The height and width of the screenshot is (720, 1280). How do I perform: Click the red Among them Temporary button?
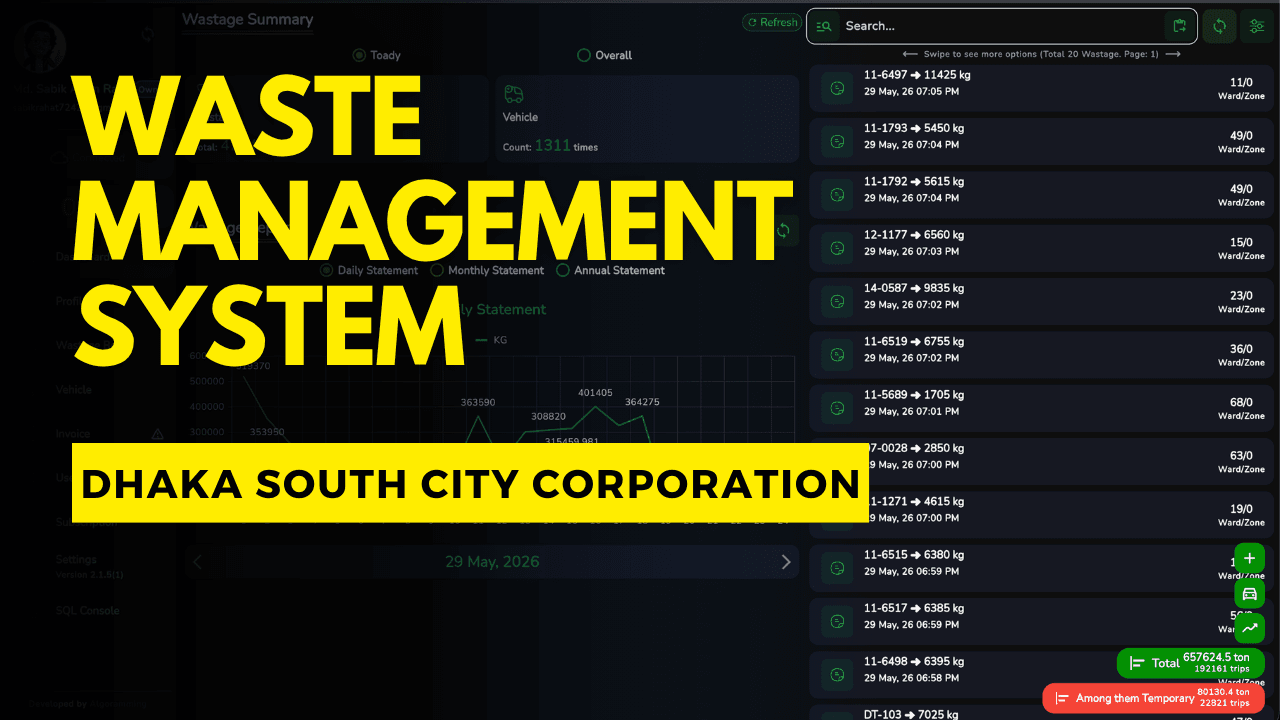click(1153, 698)
